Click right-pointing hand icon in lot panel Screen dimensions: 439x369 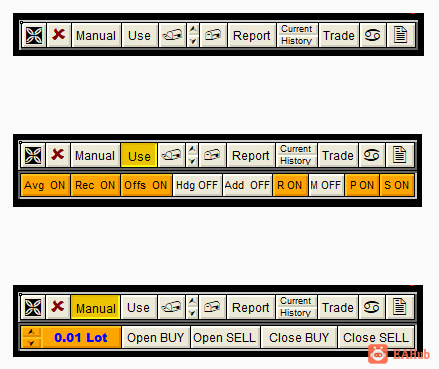point(212,307)
